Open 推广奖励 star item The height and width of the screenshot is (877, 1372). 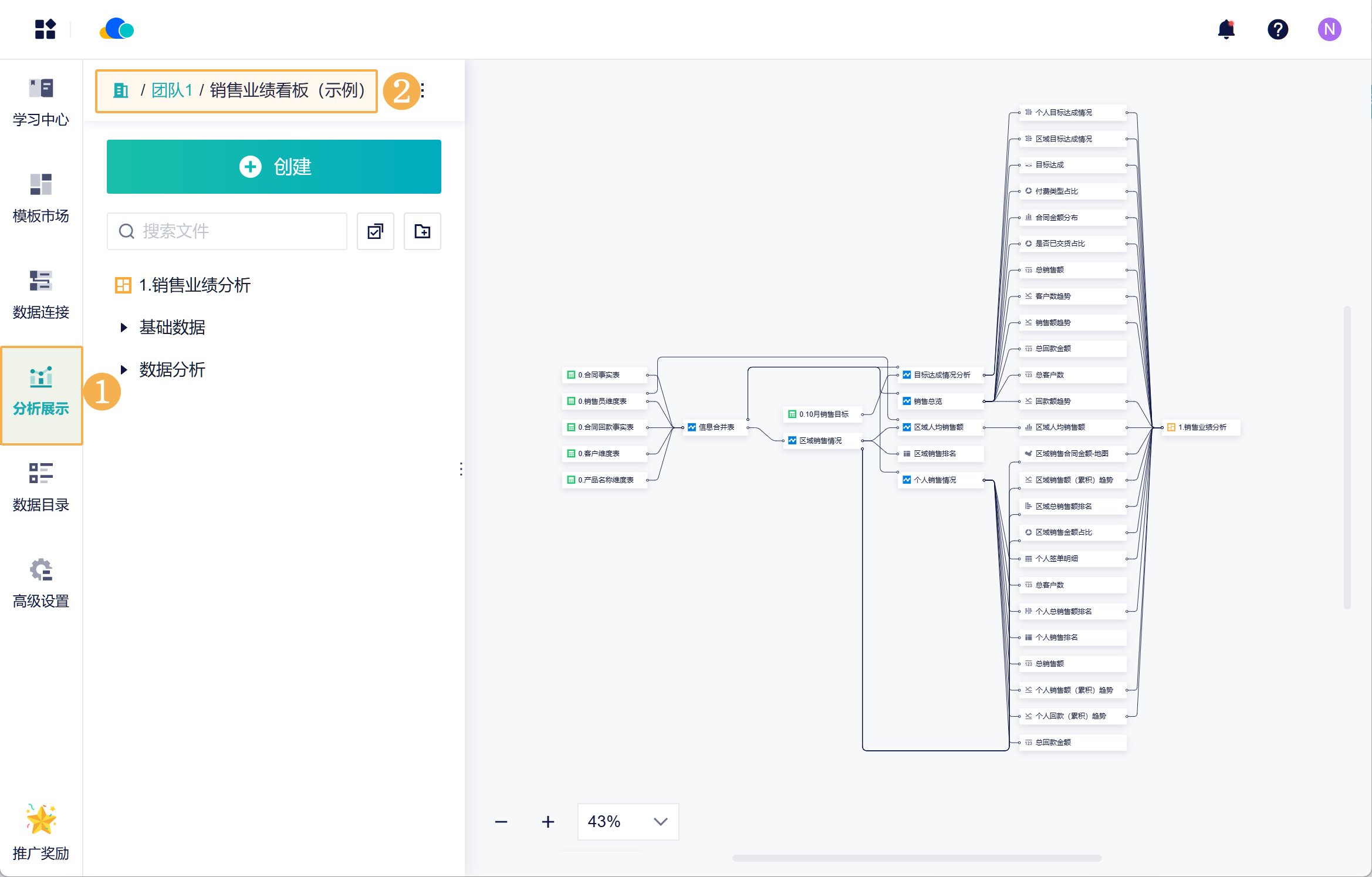pyautogui.click(x=41, y=834)
